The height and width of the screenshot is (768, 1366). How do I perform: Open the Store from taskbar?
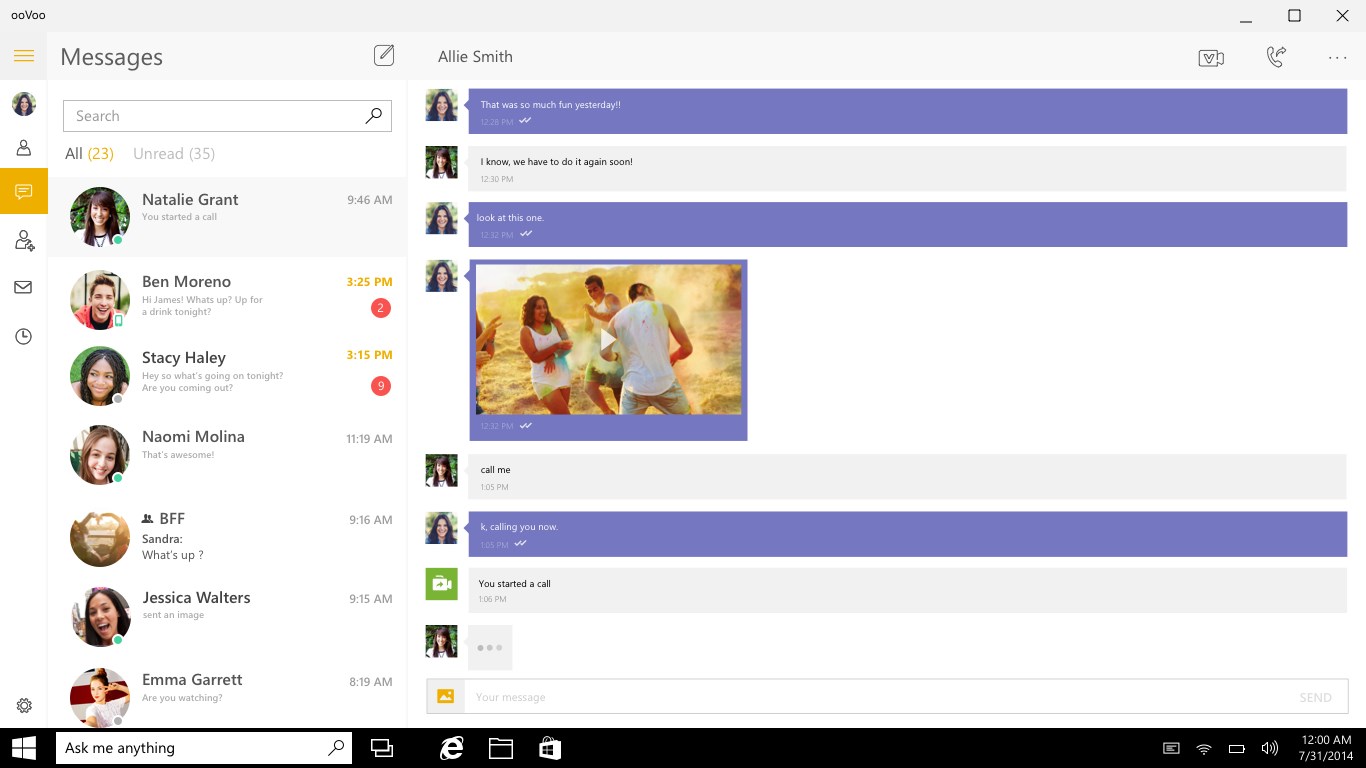click(x=549, y=748)
